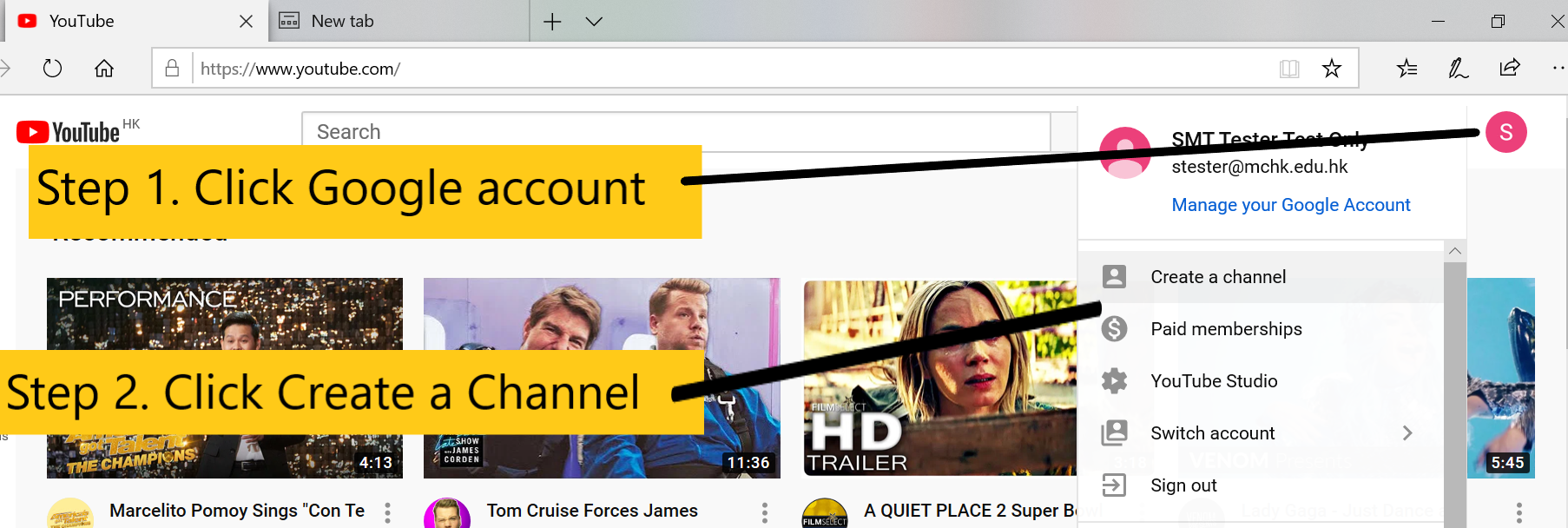This screenshot has width=1568, height=528.
Task: Click Tom Cruise video channel avatar
Action: pos(446,514)
